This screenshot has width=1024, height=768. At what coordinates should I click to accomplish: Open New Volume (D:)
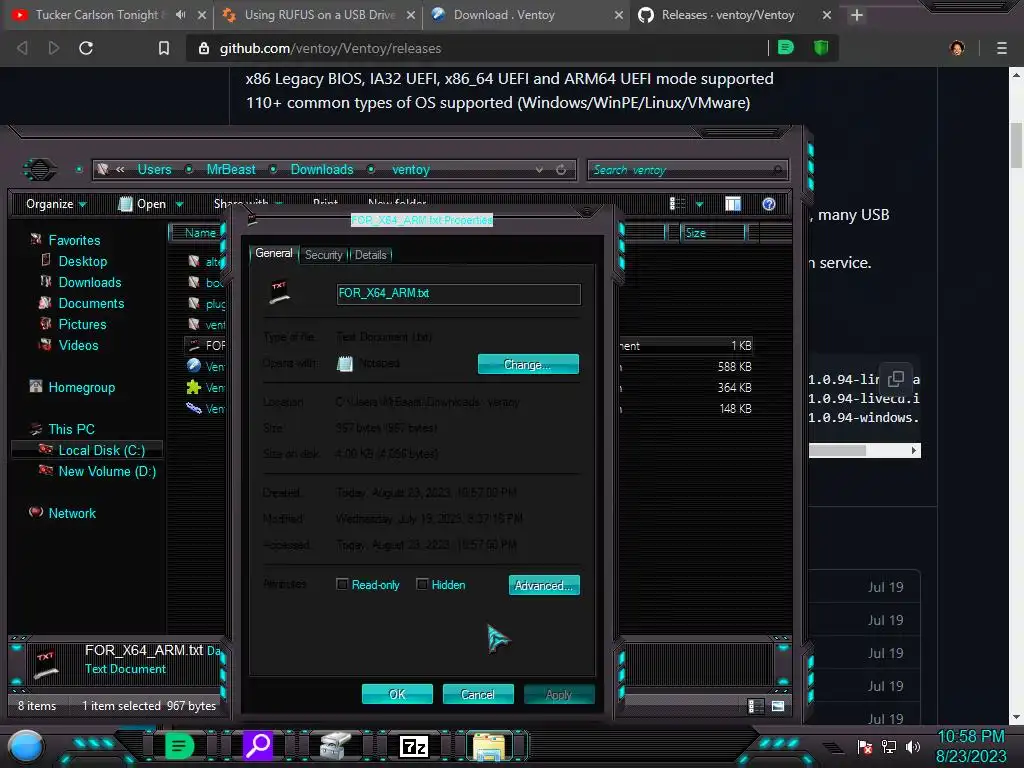[106, 471]
